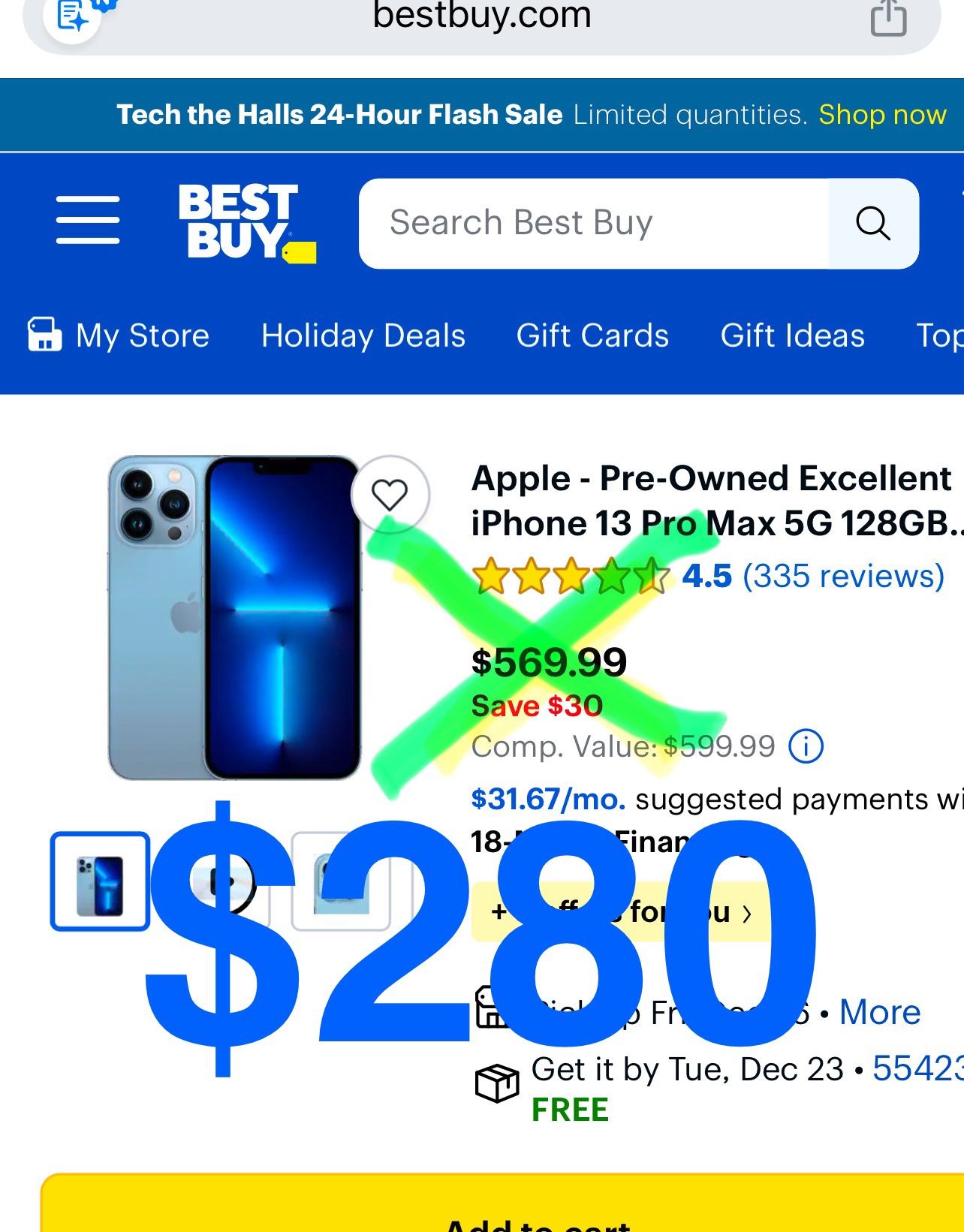This screenshot has width=964, height=1232.
Task: Open the Gift Cards tab
Action: (592, 336)
